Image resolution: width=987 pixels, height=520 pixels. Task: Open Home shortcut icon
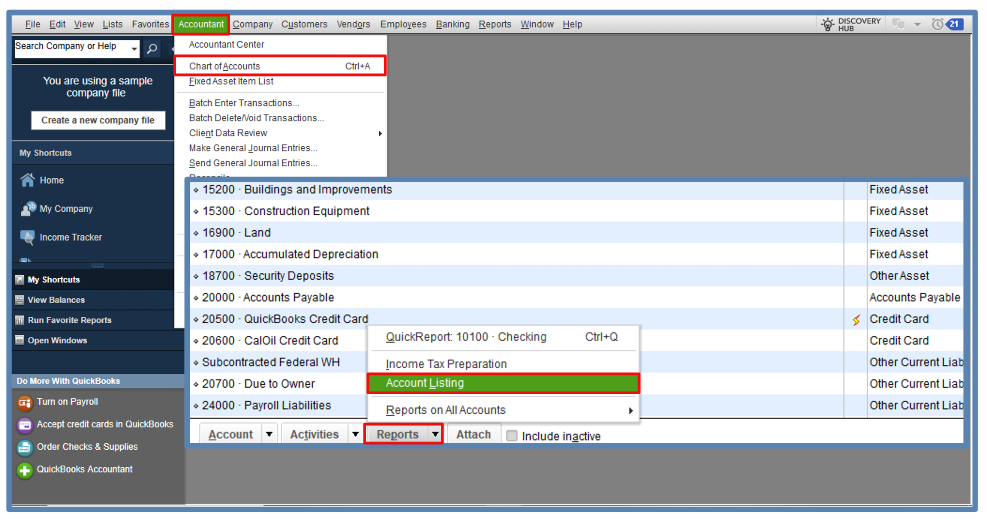coord(27,180)
